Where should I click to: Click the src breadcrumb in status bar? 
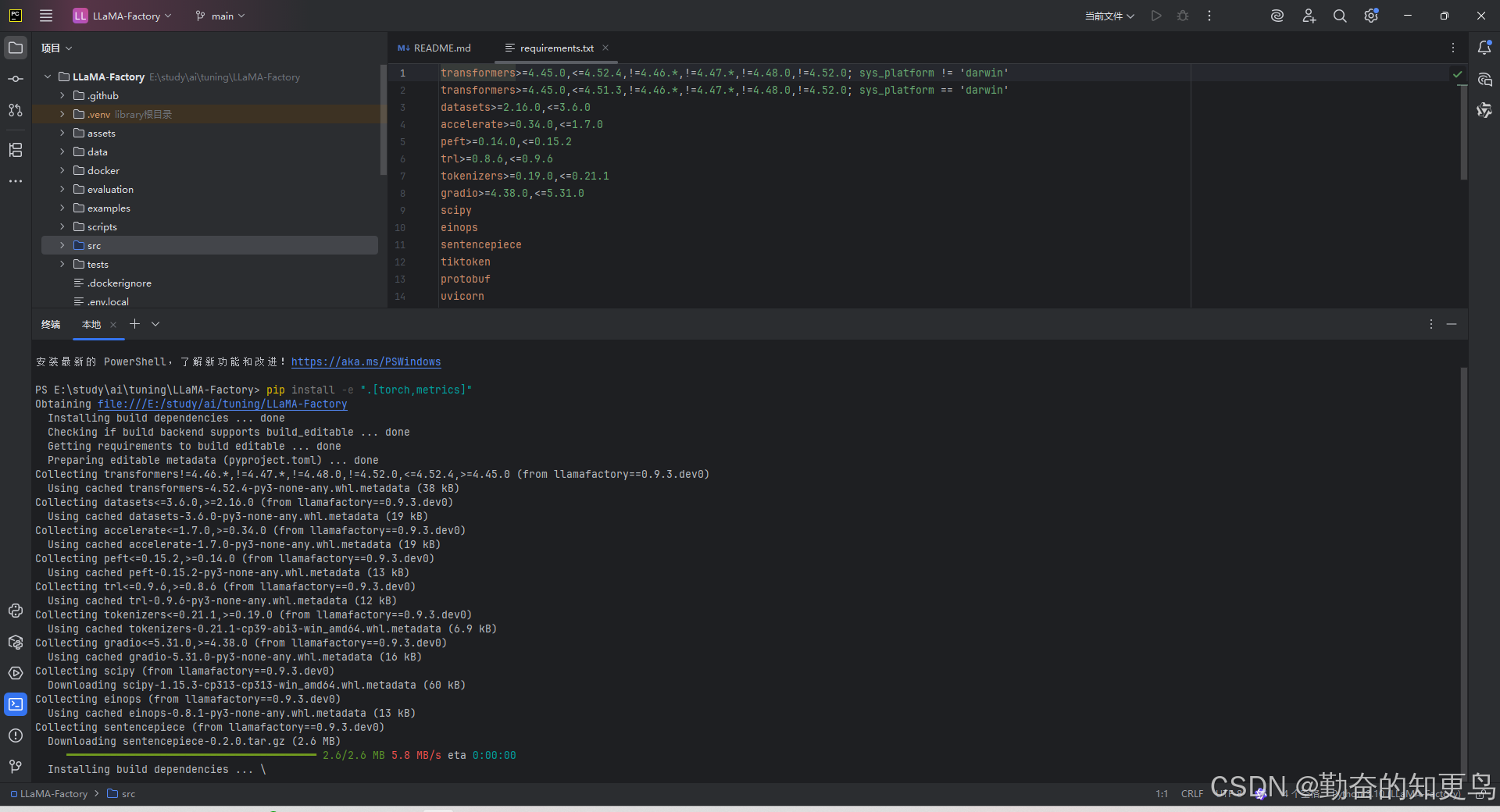121,793
